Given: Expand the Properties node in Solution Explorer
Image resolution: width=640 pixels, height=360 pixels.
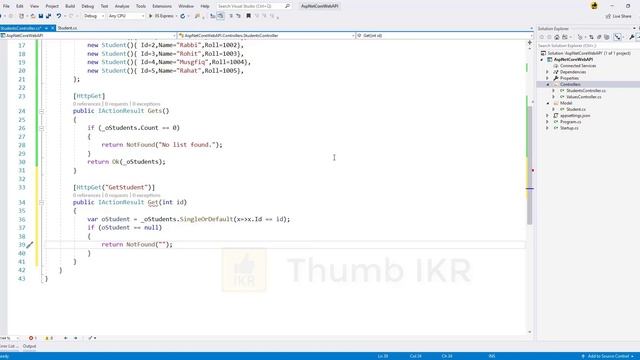Looking at the screenshot, I should point(548,78).
